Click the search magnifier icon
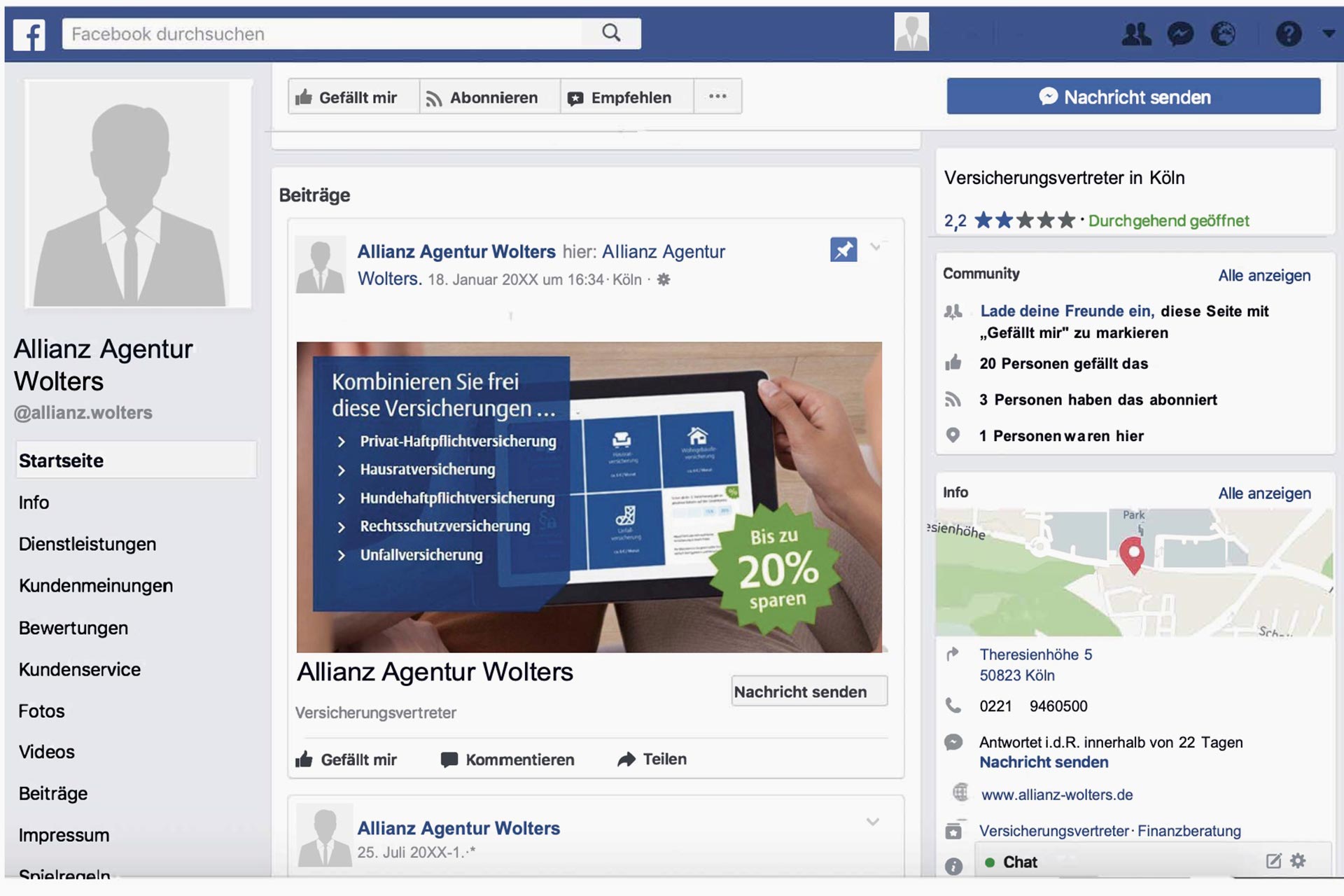1344x896 pixels. coord(611,33)
